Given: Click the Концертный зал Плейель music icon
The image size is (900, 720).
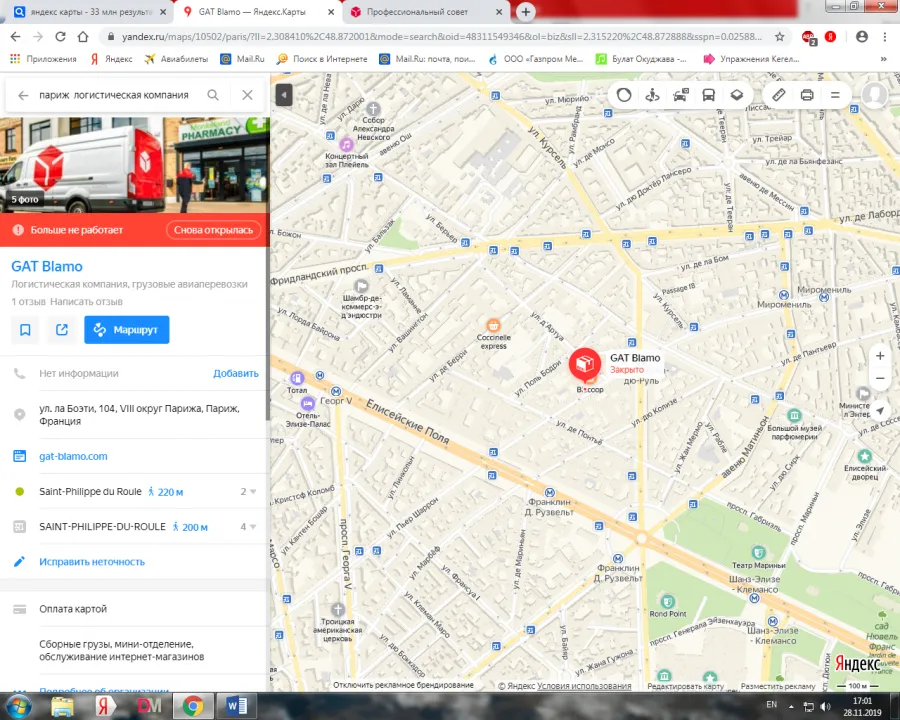Looking at the screenshot, I should point(346,145).
